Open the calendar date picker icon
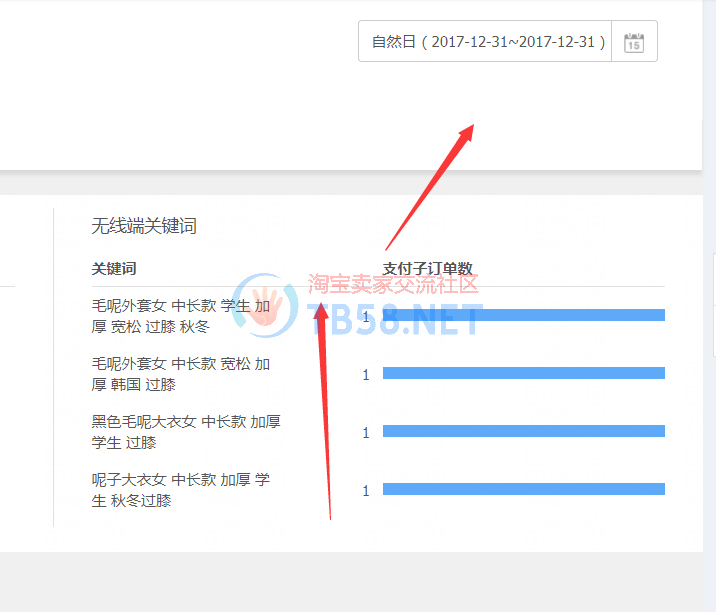 point(634,42)
